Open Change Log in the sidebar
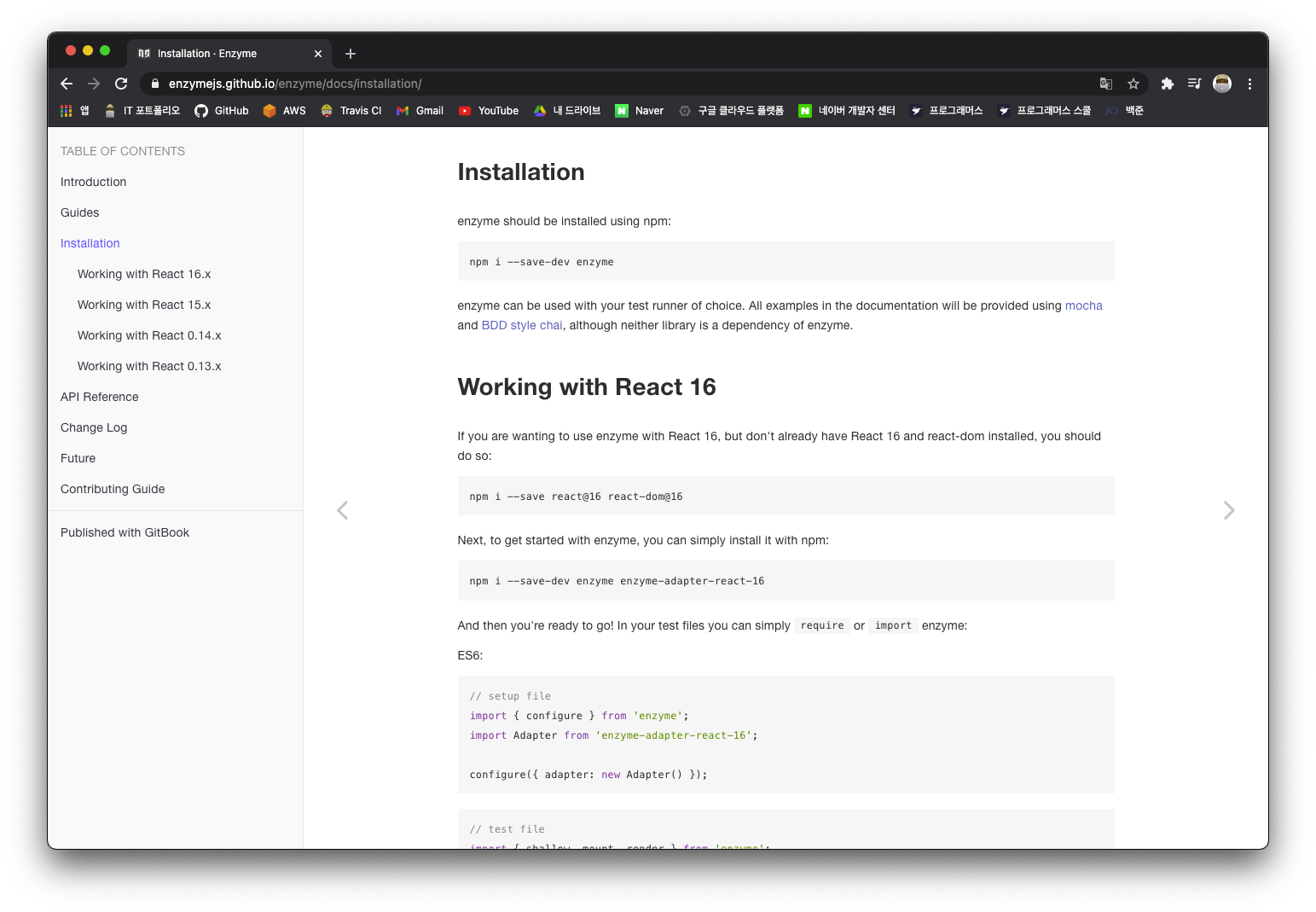This screenshot has width=1316, height=912. tap(94, 427)
